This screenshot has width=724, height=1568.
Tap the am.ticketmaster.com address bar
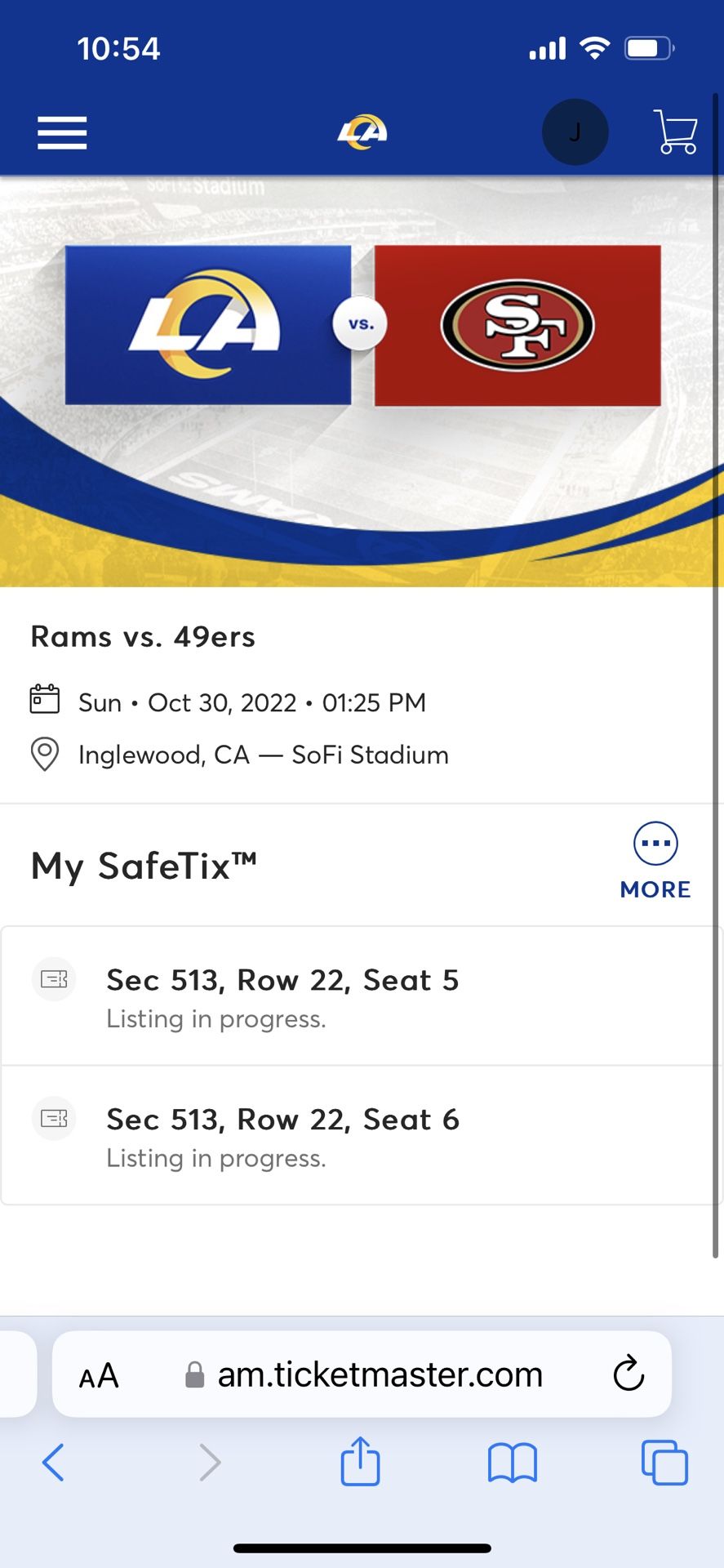(x=380, y=1375)
